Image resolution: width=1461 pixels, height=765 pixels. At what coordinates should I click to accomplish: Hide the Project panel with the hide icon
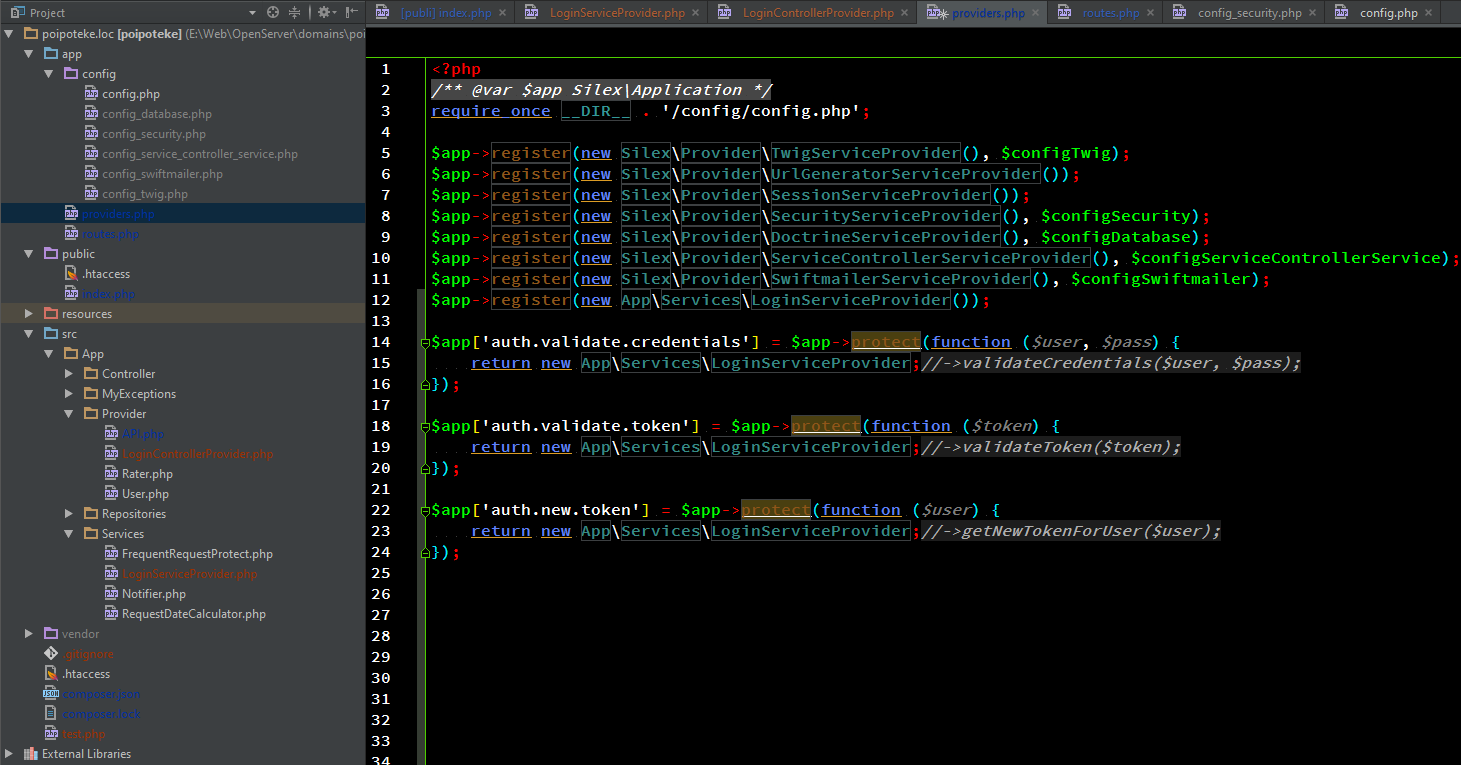(x=351, y=13)
